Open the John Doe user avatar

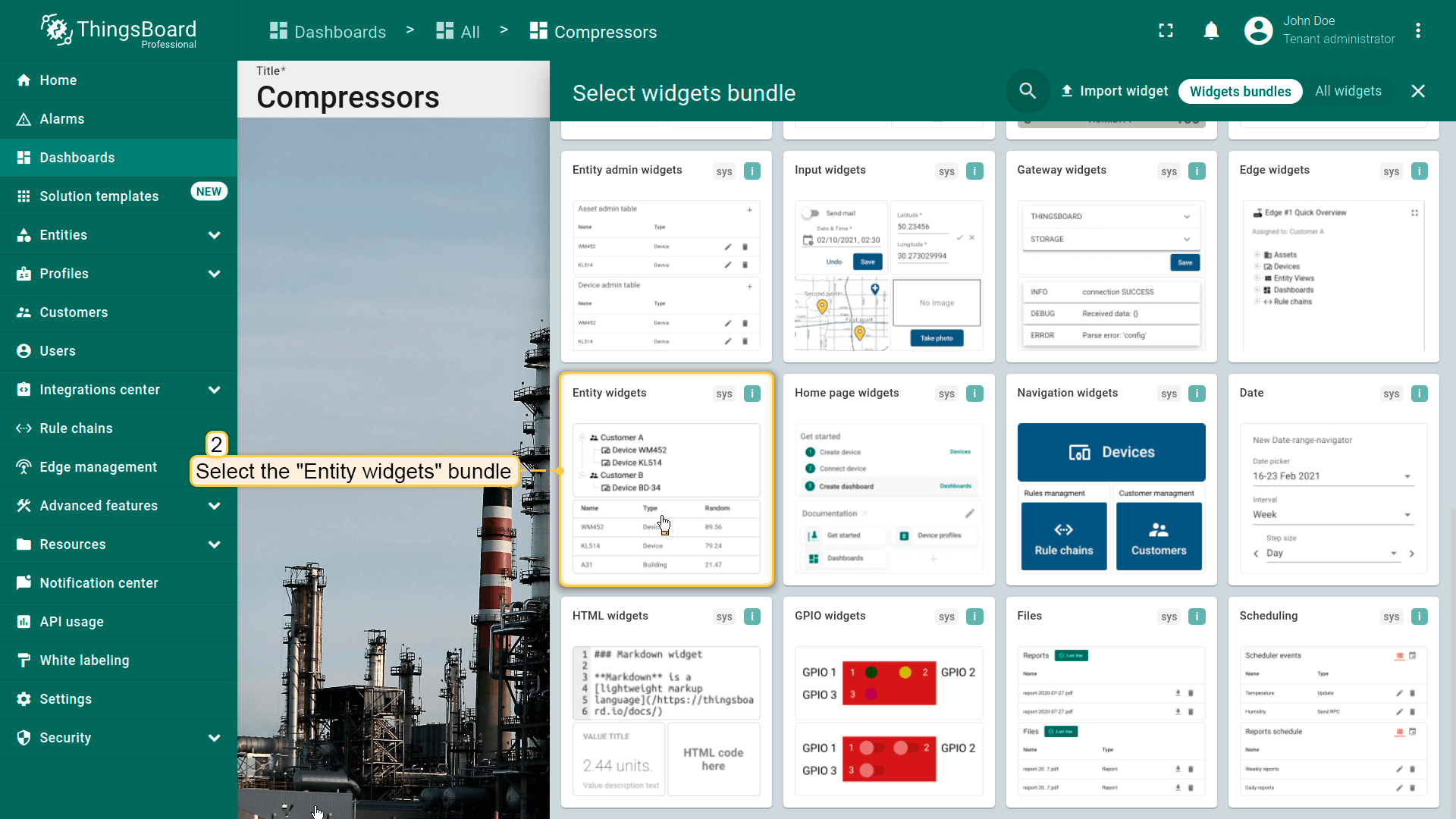pos(1258,31)
